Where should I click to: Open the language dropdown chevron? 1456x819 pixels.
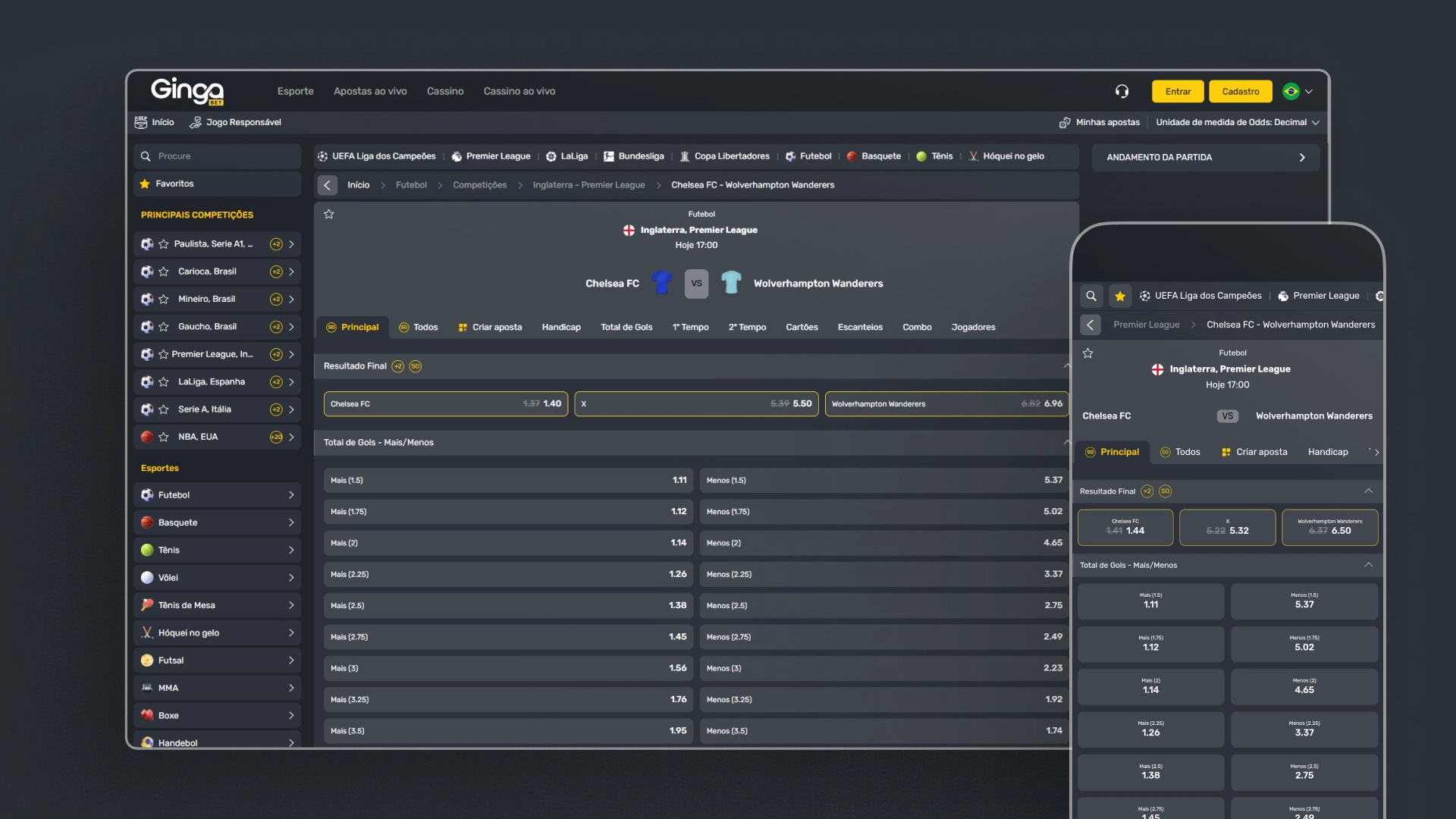pyautogui.click(x=1309, y=92)
